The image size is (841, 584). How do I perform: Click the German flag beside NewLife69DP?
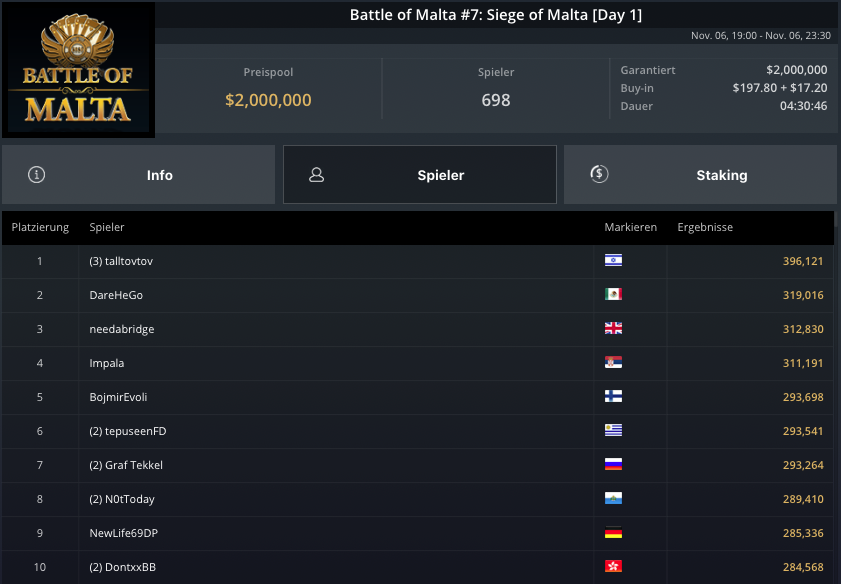click(613, 533)
